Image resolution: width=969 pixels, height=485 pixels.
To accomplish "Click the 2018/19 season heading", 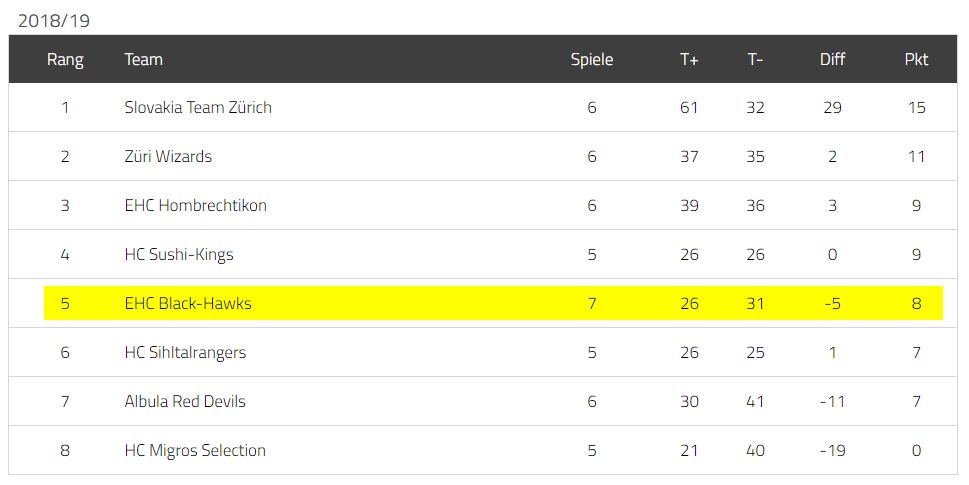I will pyautogui.click(x=54, y=21).
